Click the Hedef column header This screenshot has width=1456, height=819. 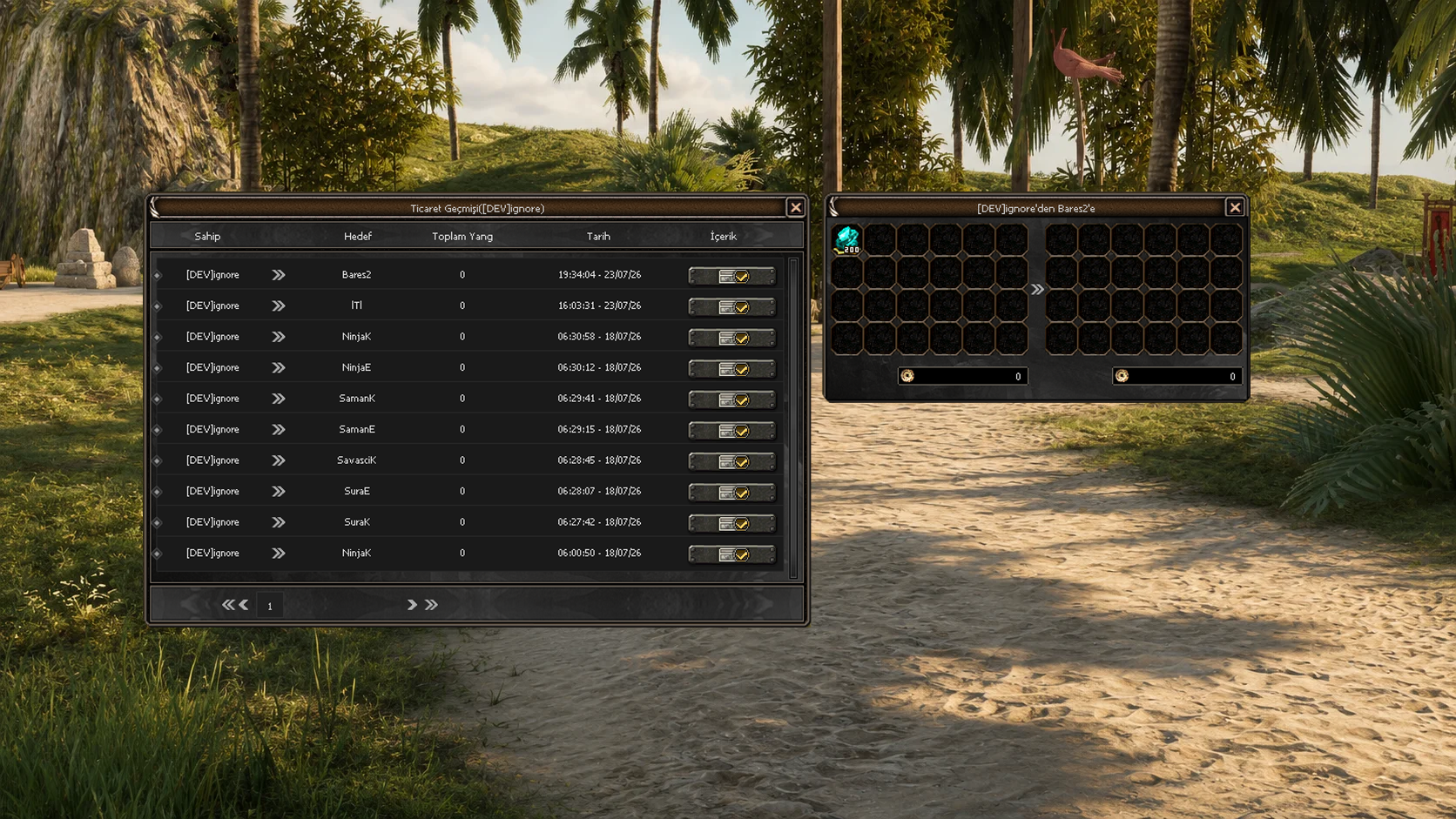pyautogui.click(x=357, y=236)
